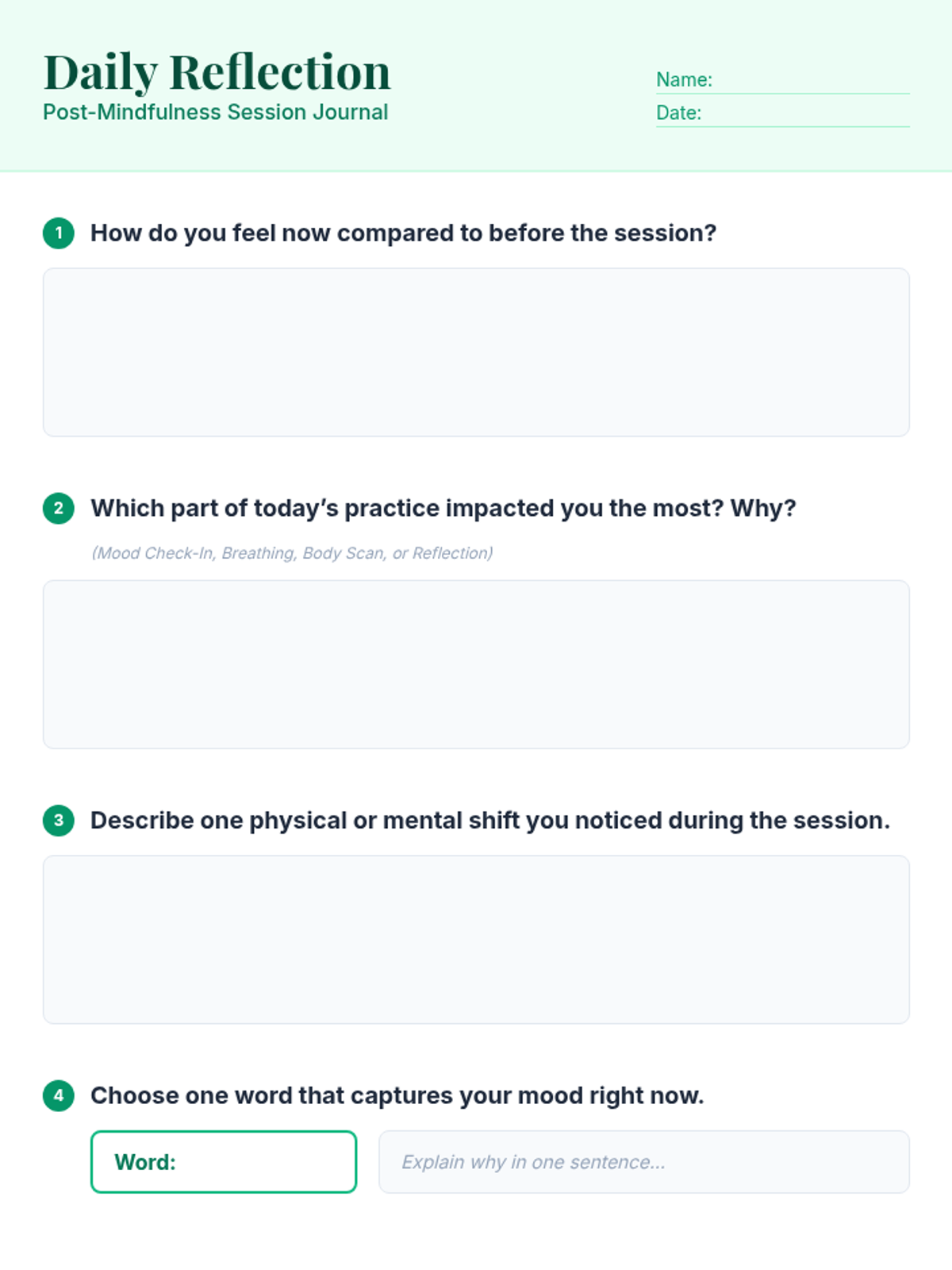Click the Word: mood input box

[224, 1162]
